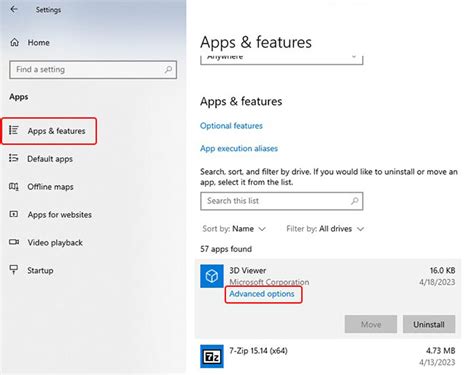
Task: Open Startup apps settings
Action: pos(40,270)
